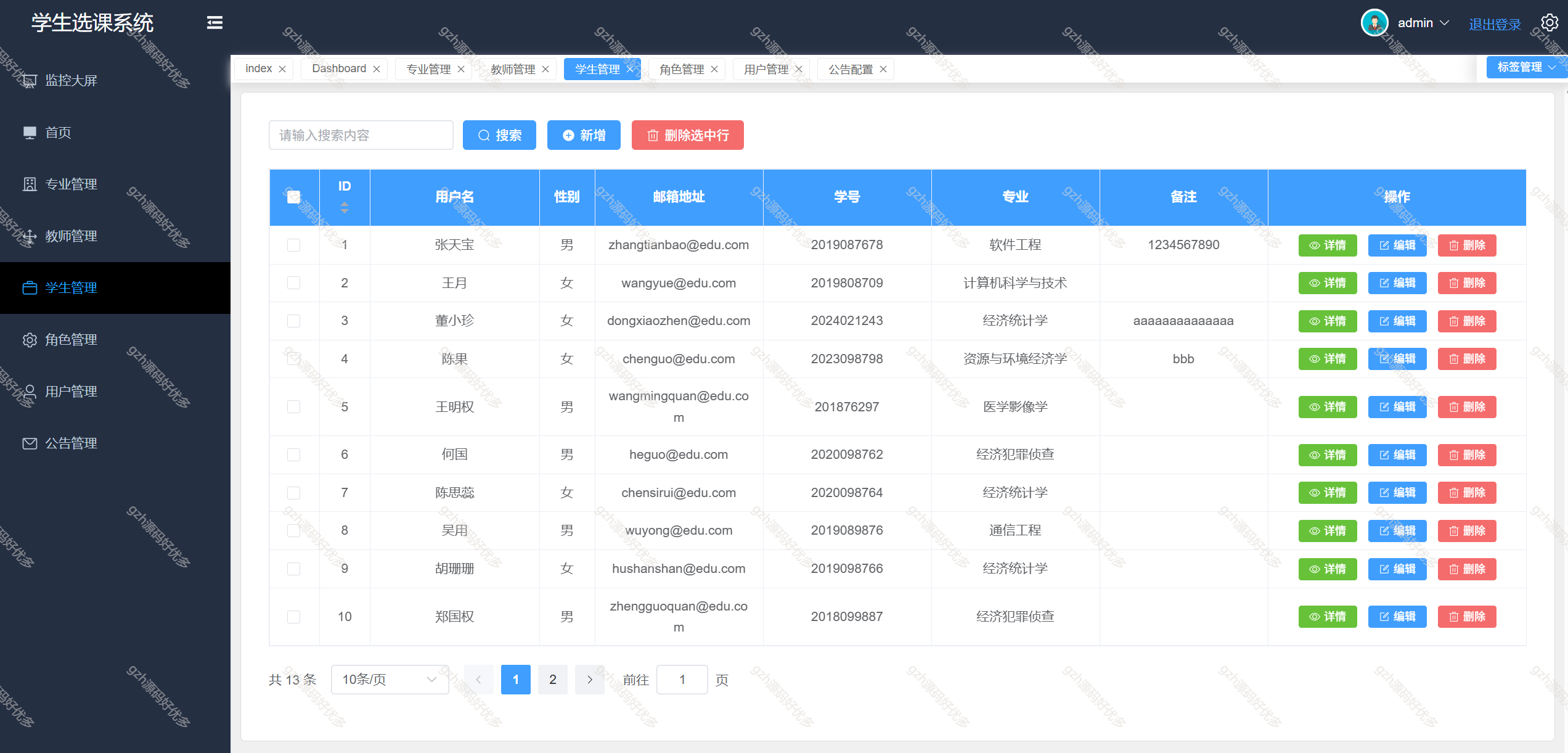Open system settings via the gear icon

[1550, 22]
